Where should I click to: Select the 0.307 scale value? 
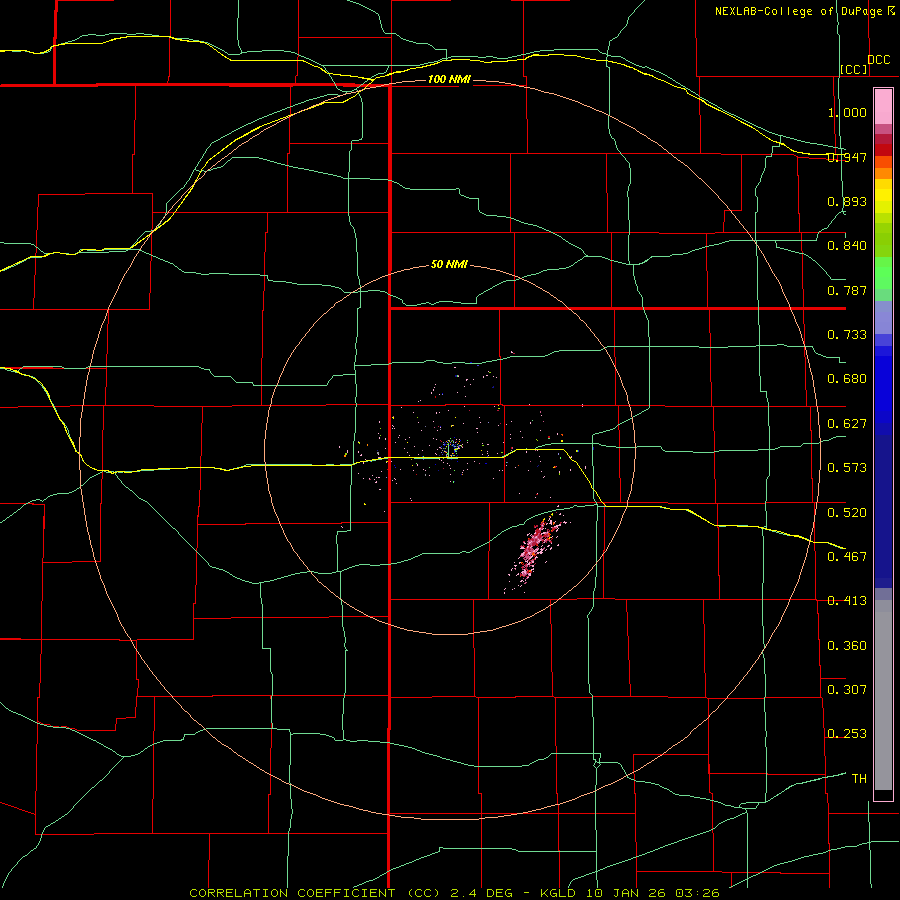pos(847,689)
